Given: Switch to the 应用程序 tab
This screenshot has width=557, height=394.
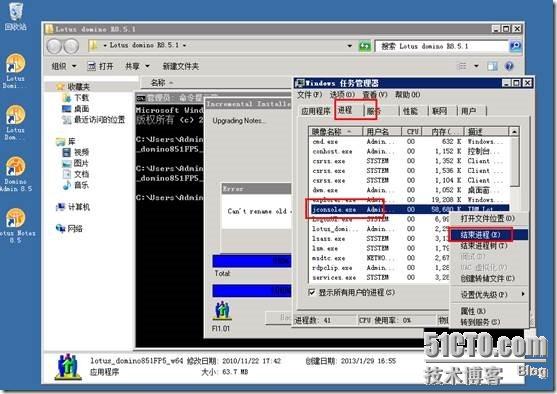Looking at the screenshot, I should (315, 111).
